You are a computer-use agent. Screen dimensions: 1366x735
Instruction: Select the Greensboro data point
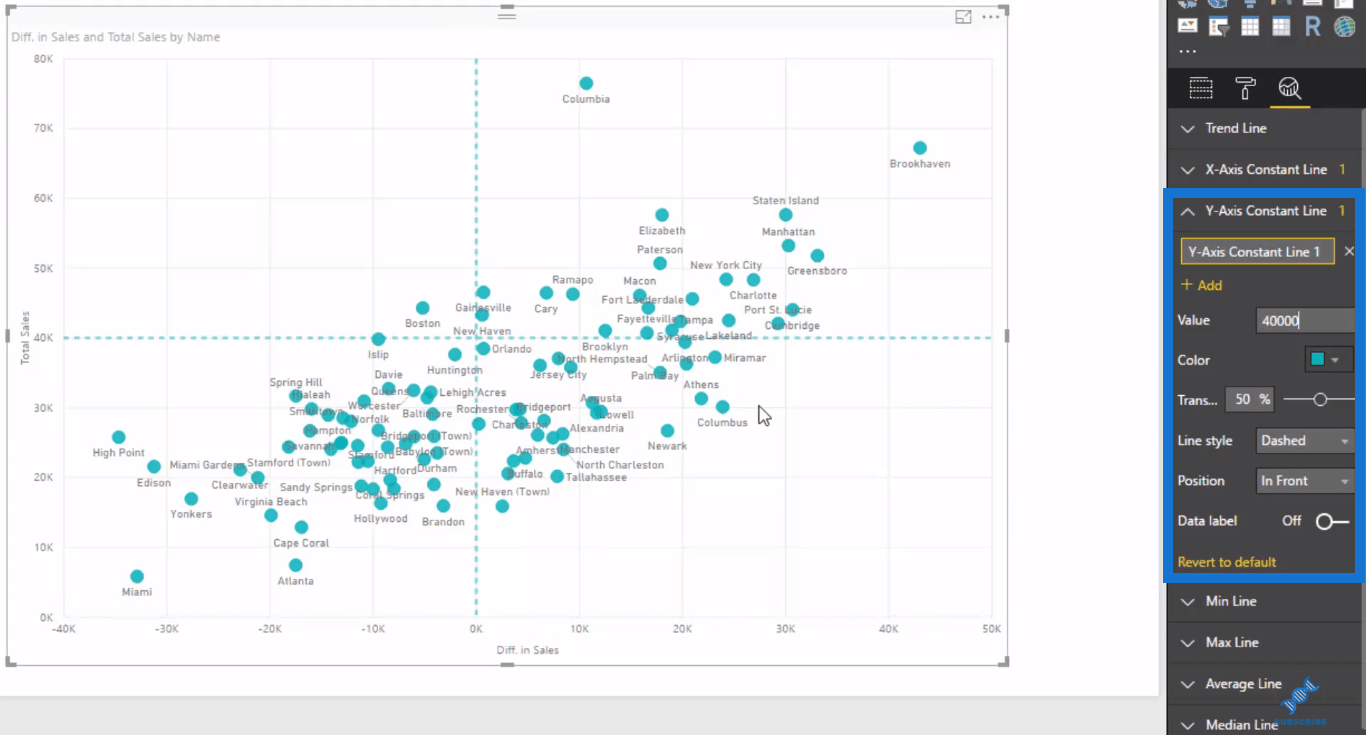click(x=817, y=256)
